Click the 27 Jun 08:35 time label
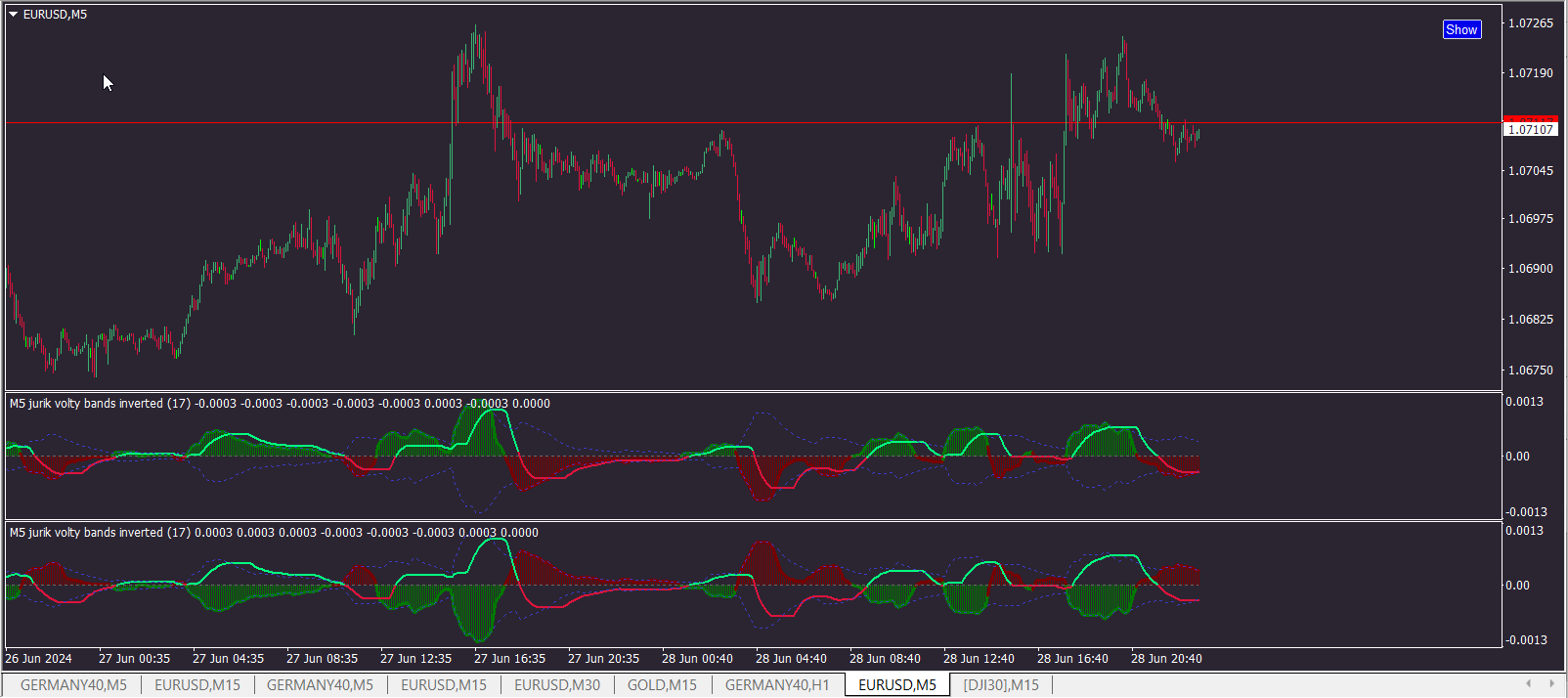This screenshot has height=698, width=1568. click(322, 658)
